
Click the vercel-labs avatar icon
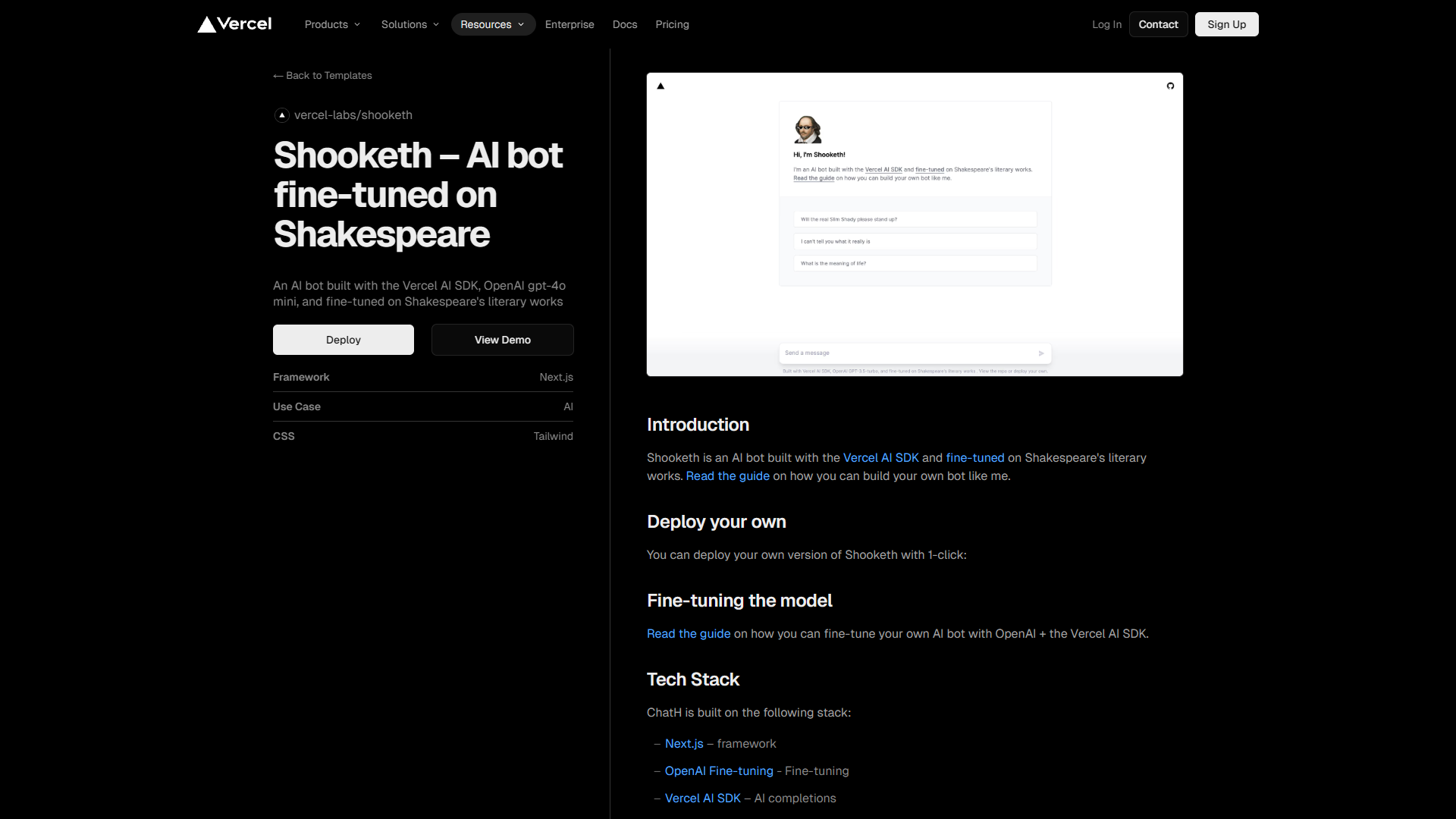pyautogui.click(x=282, y=115)
